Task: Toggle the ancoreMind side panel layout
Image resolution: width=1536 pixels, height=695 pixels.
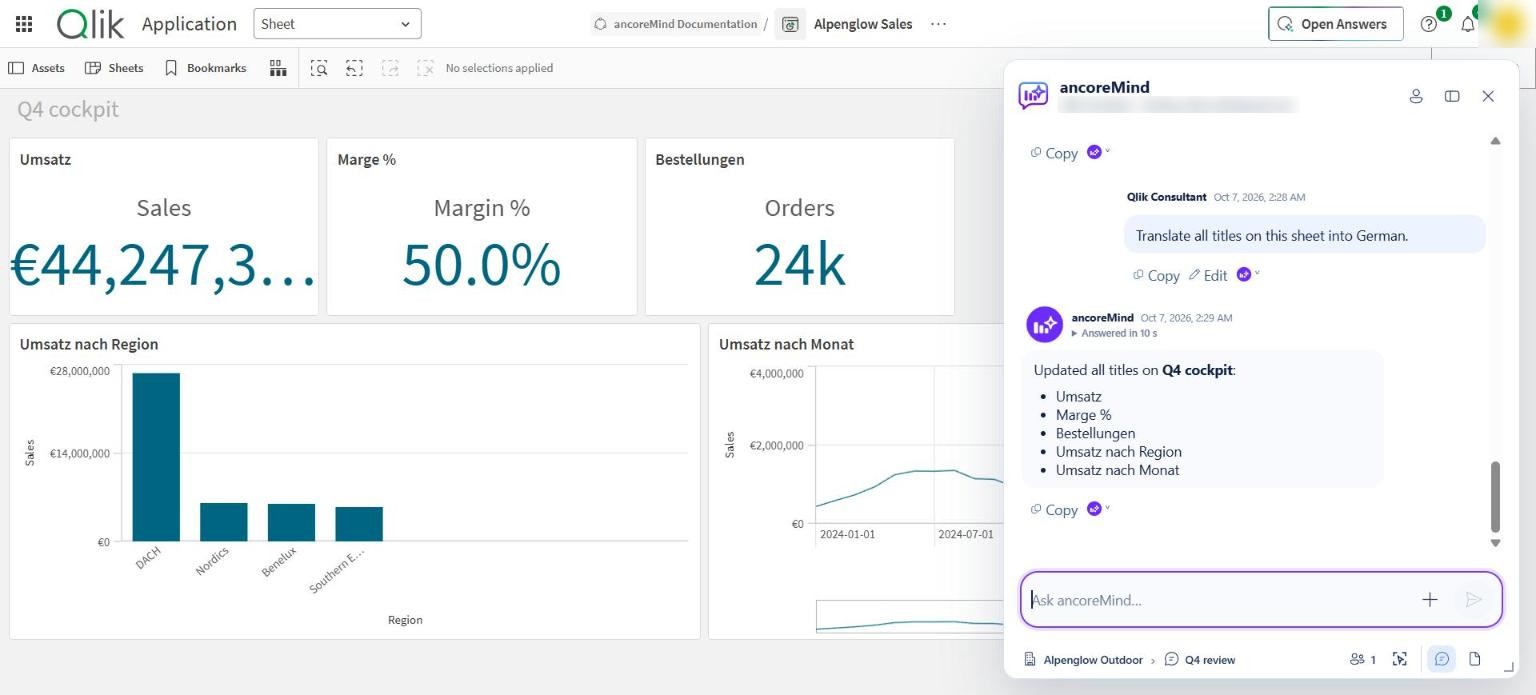Action: pos(1452,96)
